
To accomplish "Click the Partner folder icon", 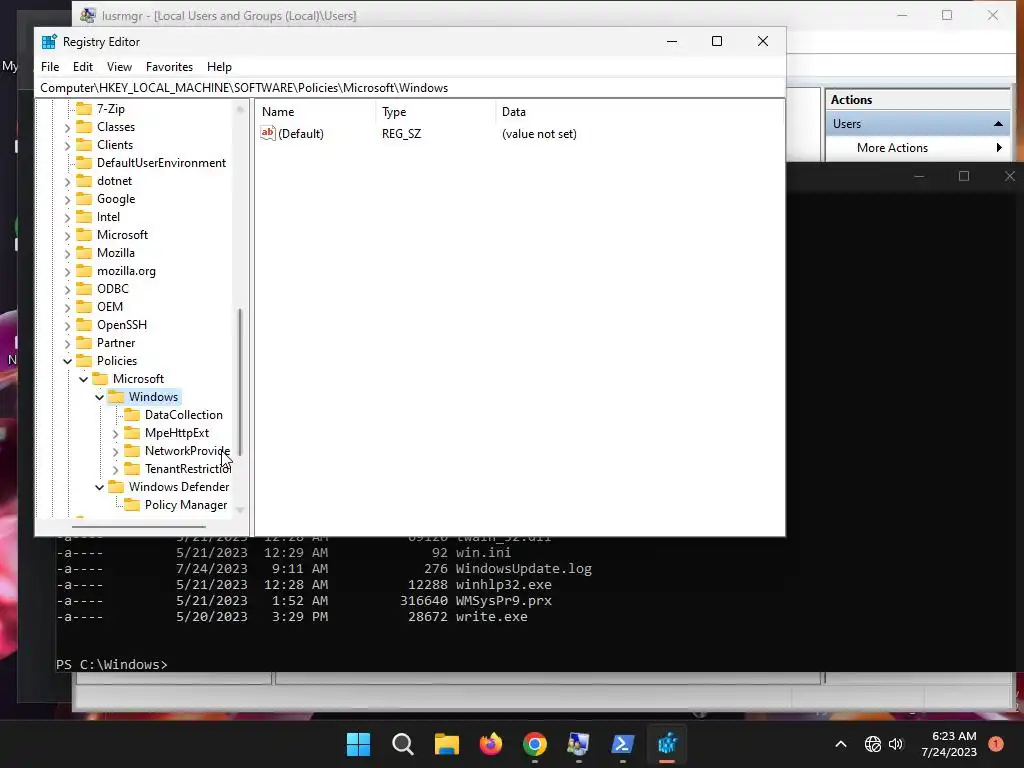I will coord(84,343).
